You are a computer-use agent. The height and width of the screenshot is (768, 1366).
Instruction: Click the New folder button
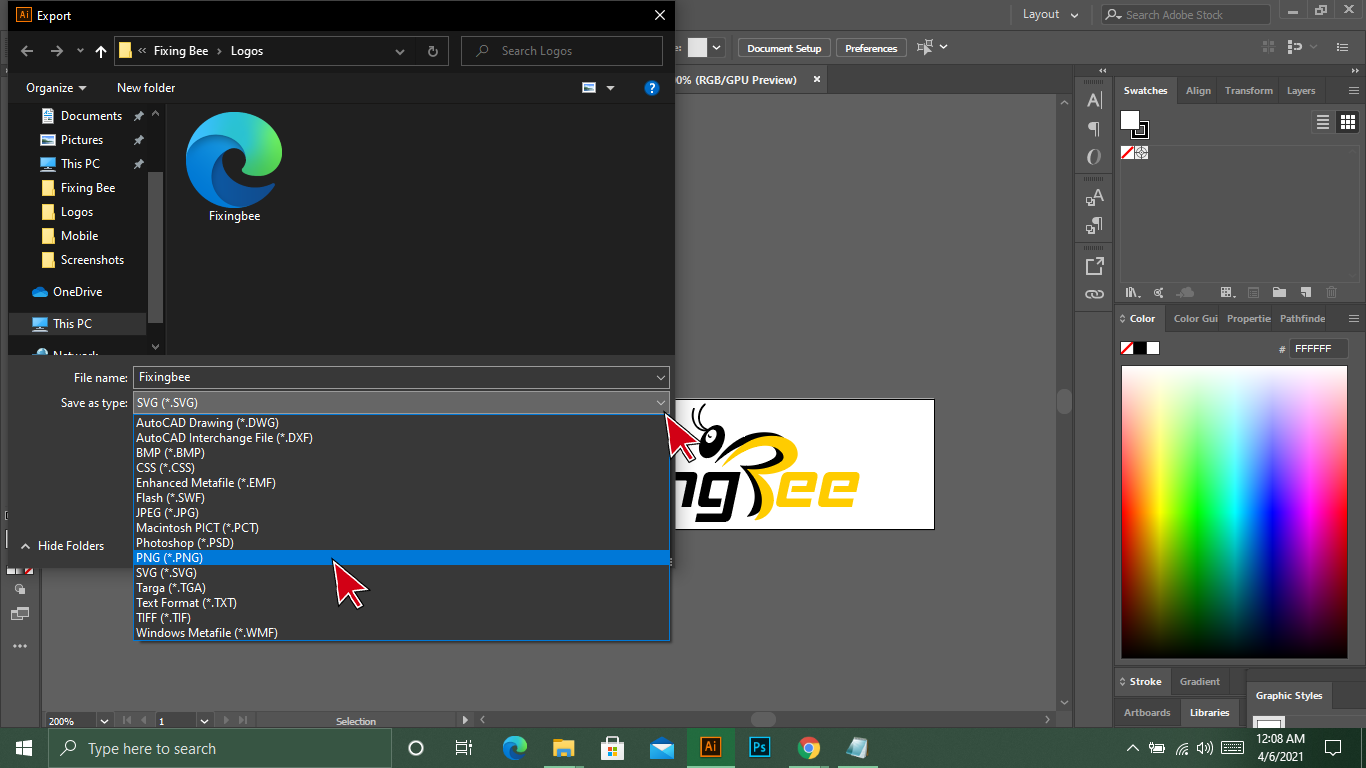(146, 88)
